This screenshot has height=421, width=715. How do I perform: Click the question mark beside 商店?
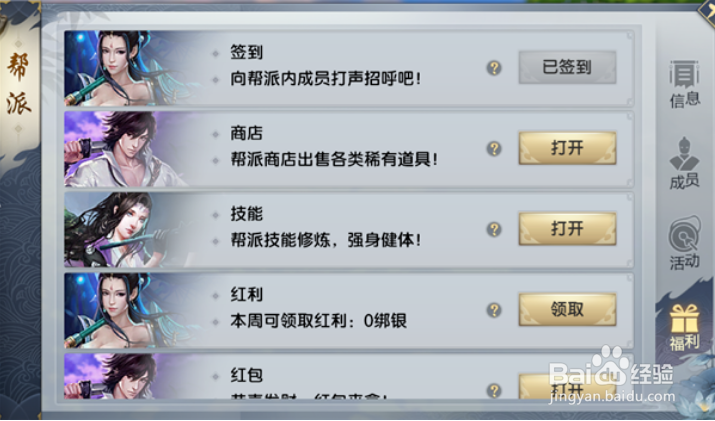pyautogui.click(x=494, y=149)
